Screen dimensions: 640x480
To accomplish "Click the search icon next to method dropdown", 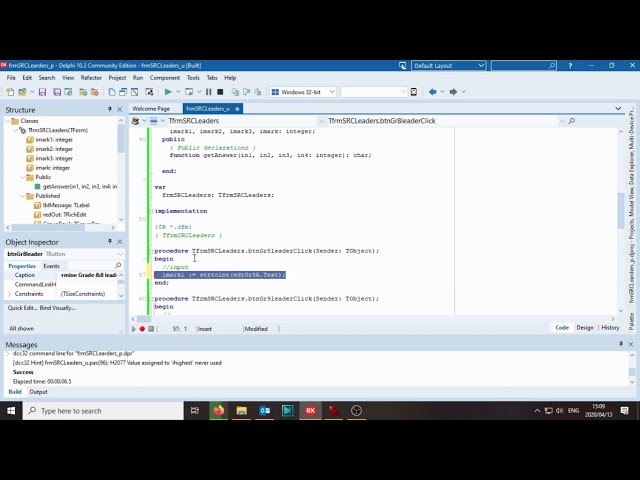I will click(x=572, y=121).
